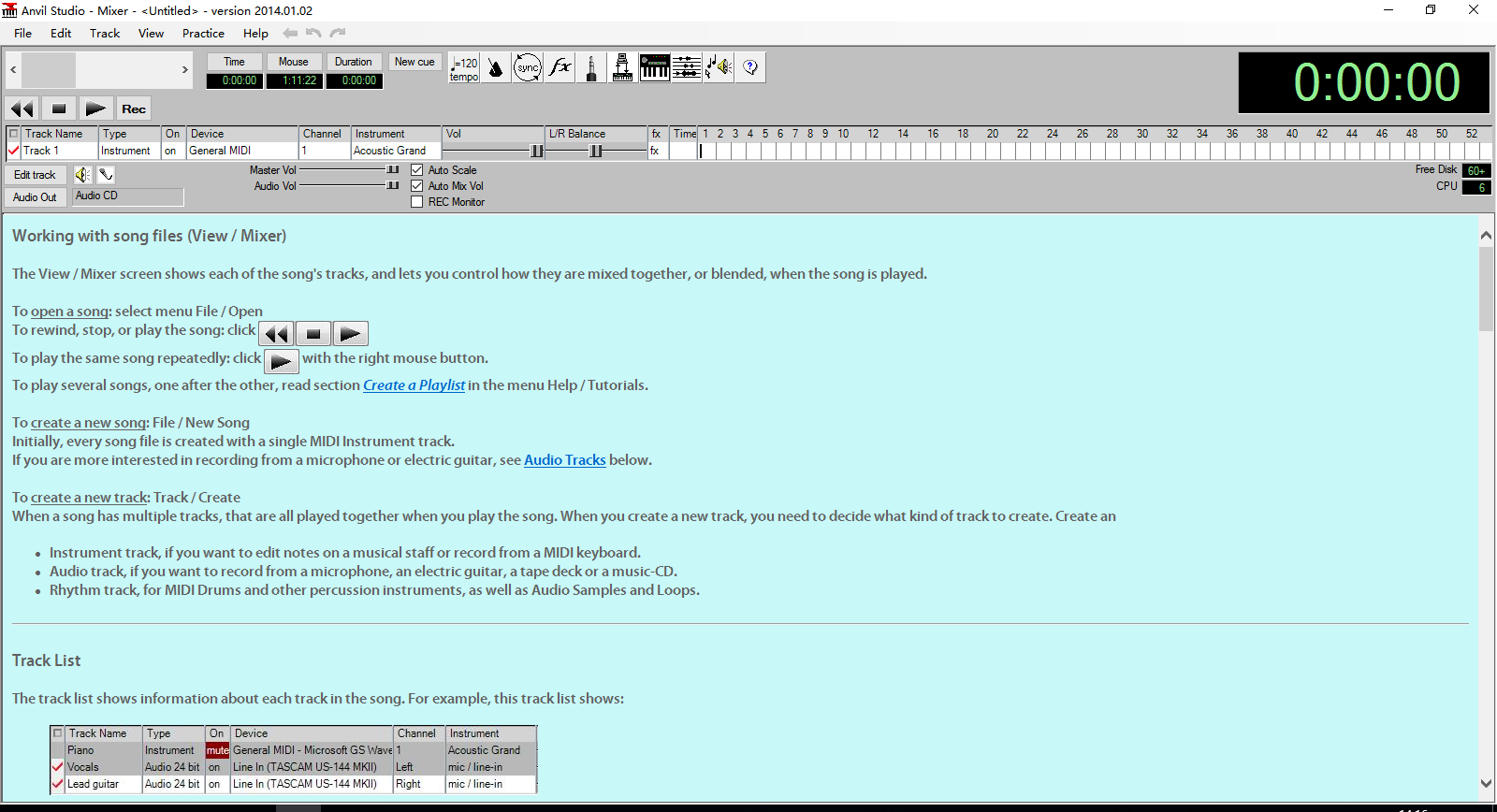The height and width of the screenshot is (812, 1497).
Task: Uncheck the Auto Mix Vol option
Action: [417, 186]
